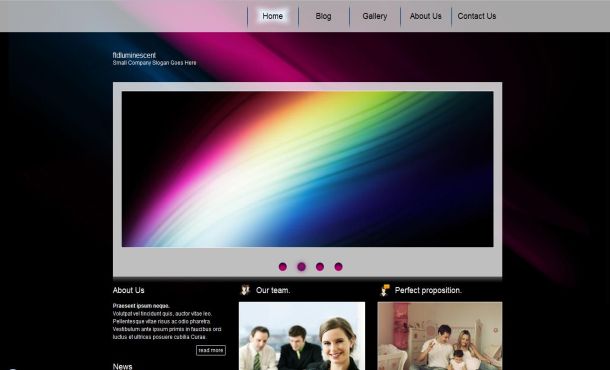610x370 pixels.
Task: Select the second slider dot
Action: pos(301,267)
